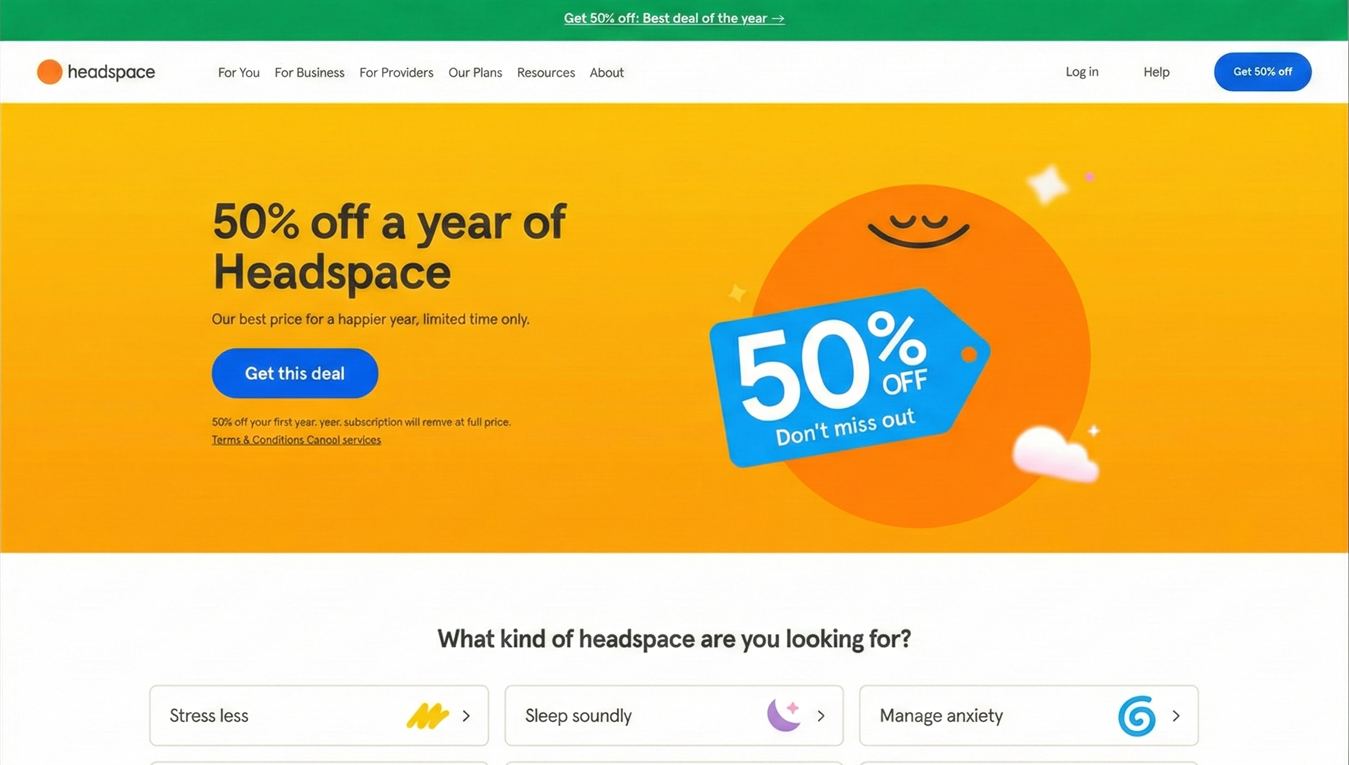Click the purple moon Sleep soundly icon
Viewport: 1349px width, 765px height.
784,715
